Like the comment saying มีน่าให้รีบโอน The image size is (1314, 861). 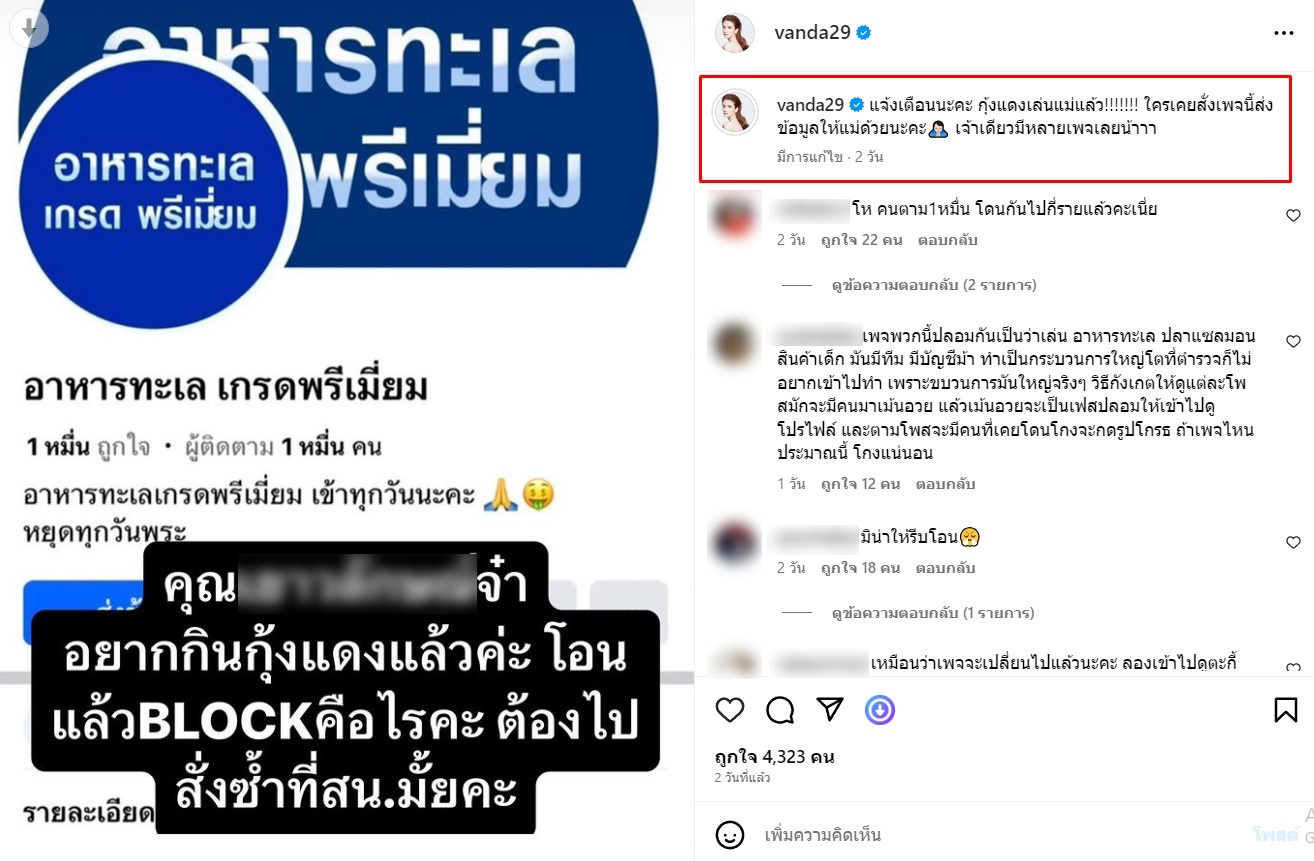1292,543
